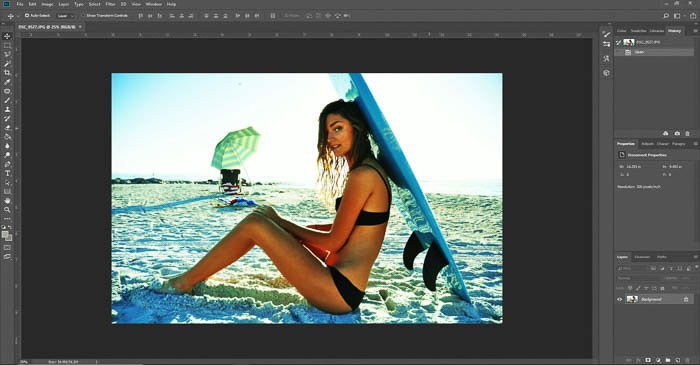Create new document from current state
This screenshot has height=365, width=700.
666,133
